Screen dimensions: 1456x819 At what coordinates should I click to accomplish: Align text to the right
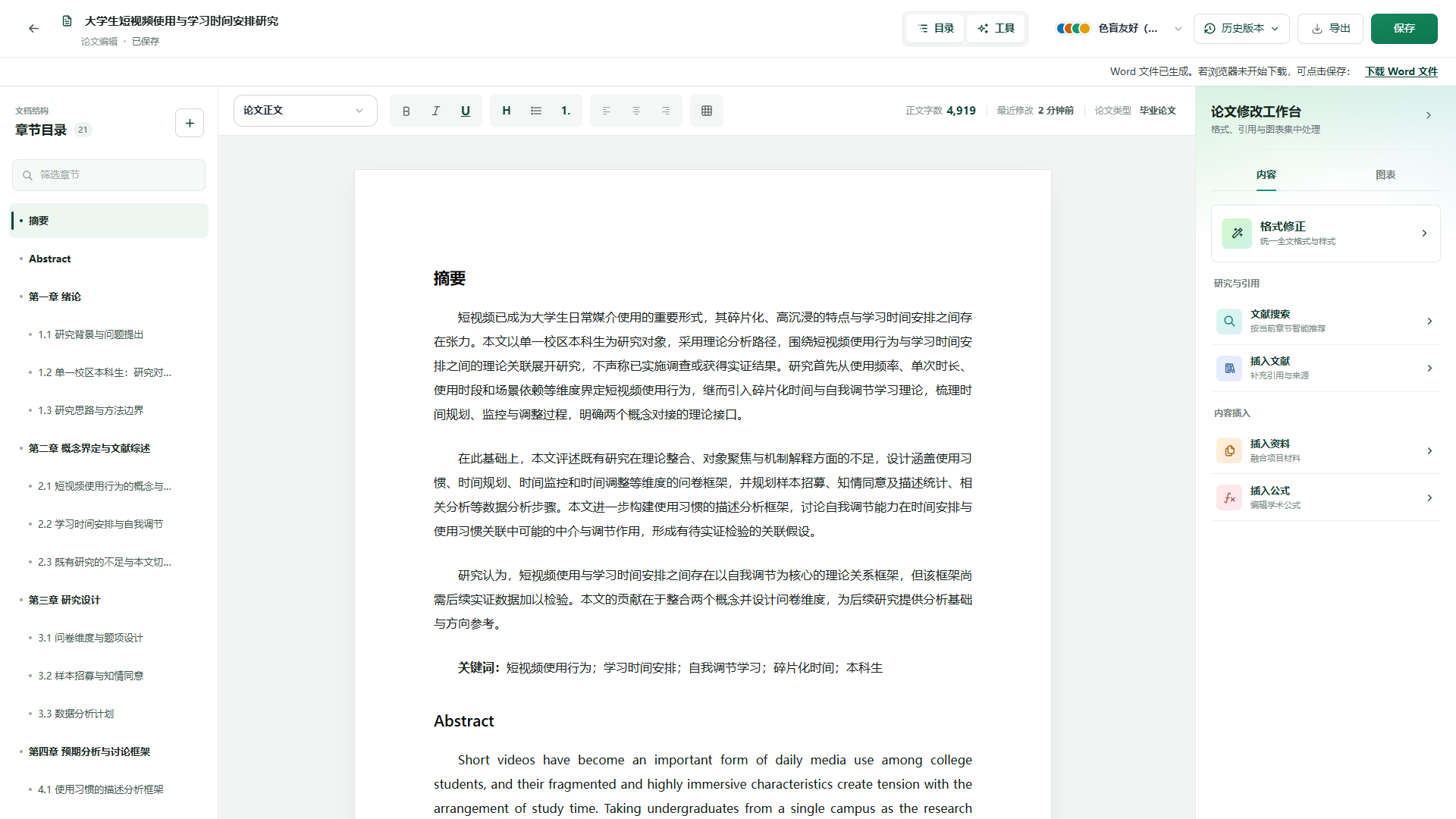click(666, 111)
